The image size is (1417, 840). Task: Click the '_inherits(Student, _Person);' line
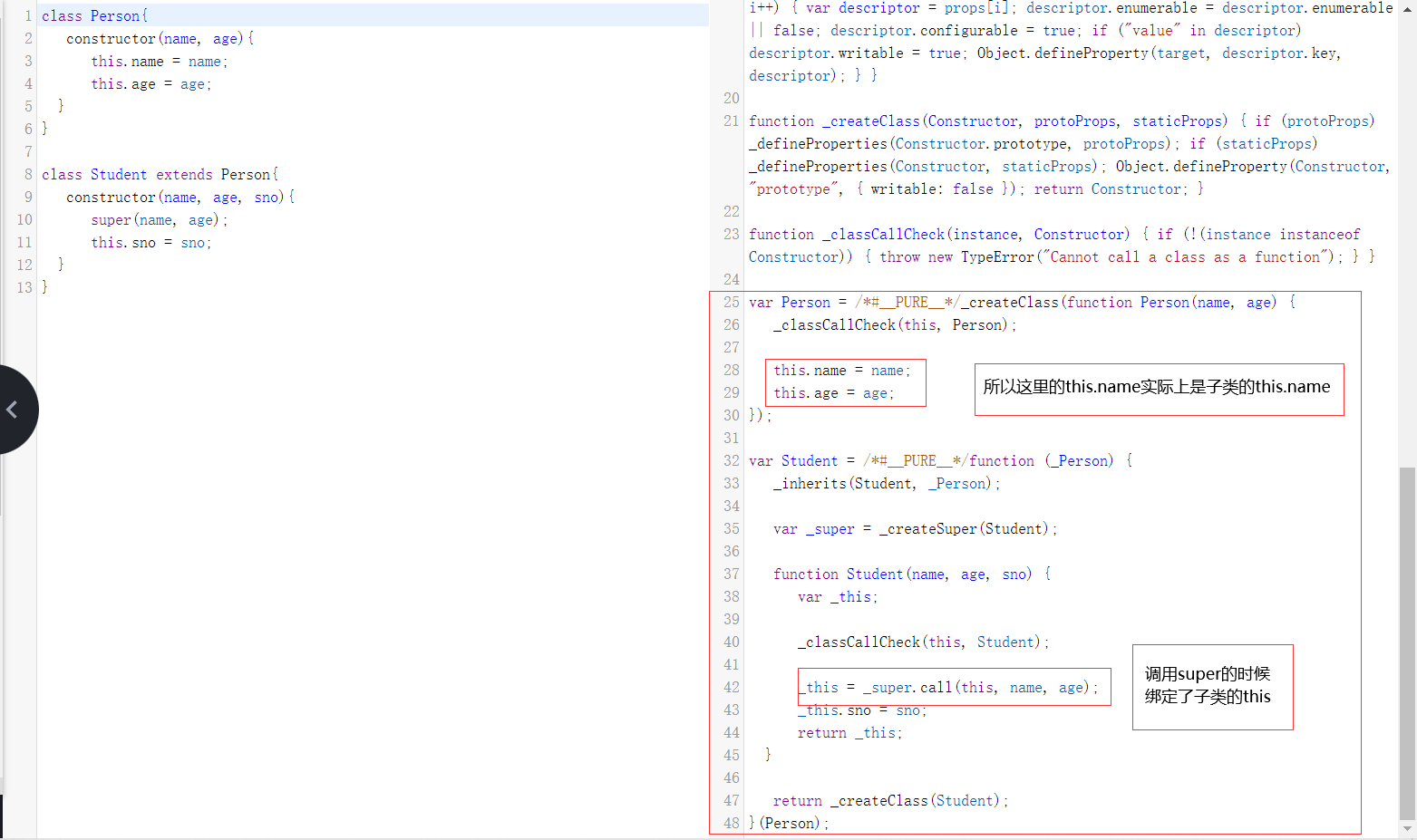(887, 483)
